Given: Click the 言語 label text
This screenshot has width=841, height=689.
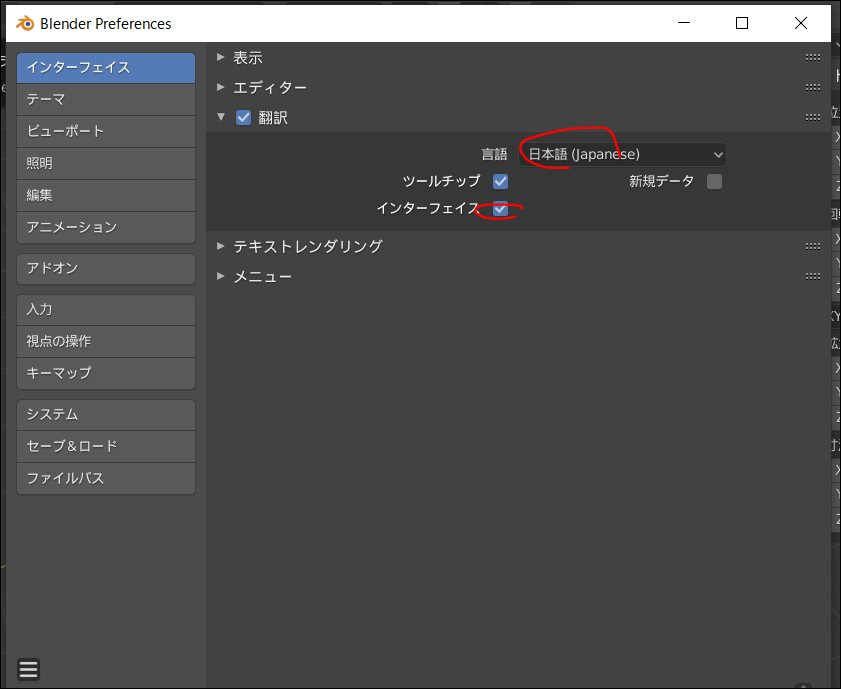Looking at the screenshot, I should tap(494, 154).
